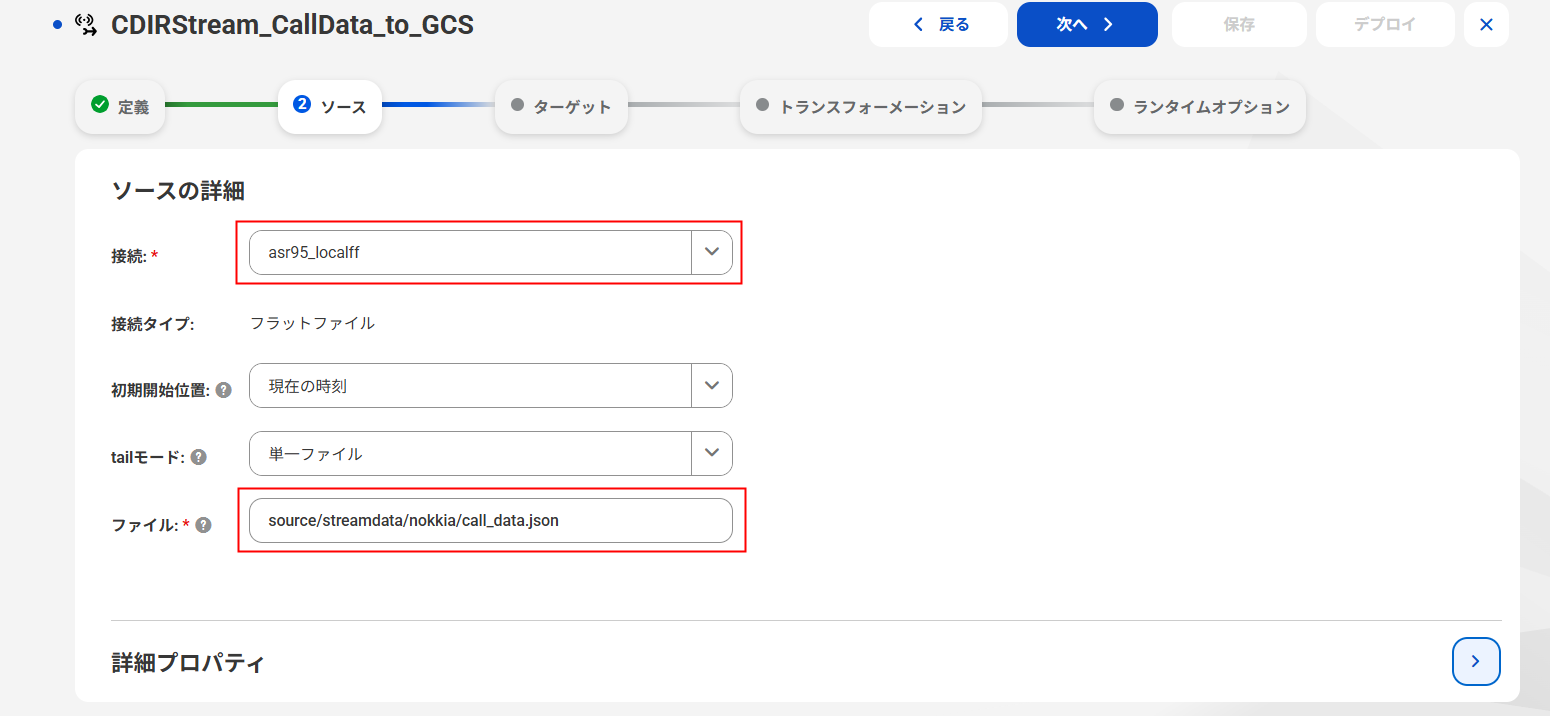Open help for 初期開始位置 field
This screenshot has width=1550, height=716.
pyautogui.click(x=224, y=390)
